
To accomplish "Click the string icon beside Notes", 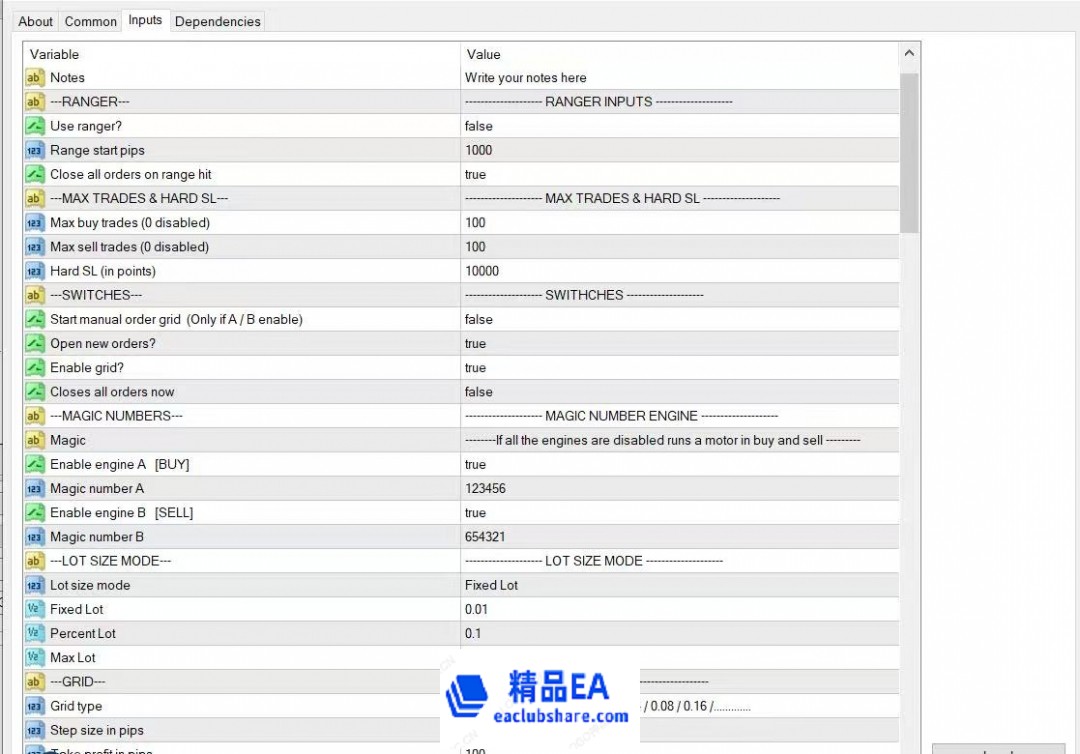I will pyautogui.click(x=35, y=78).
